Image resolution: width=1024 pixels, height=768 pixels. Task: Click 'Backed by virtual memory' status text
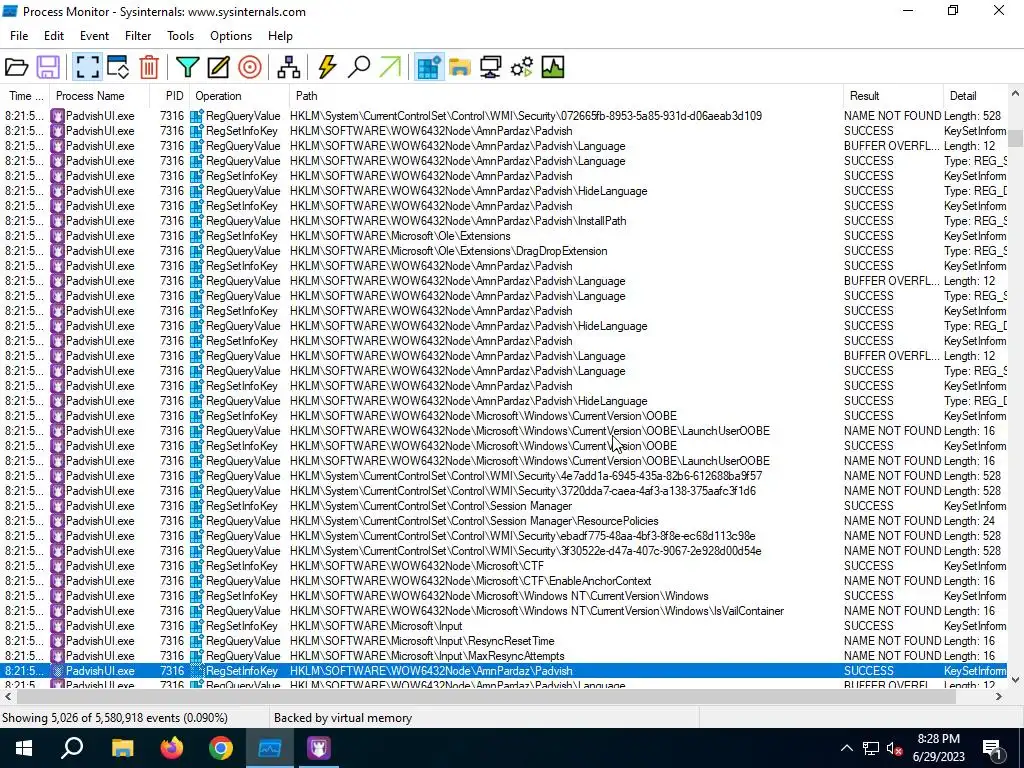(x=343, y=718)
